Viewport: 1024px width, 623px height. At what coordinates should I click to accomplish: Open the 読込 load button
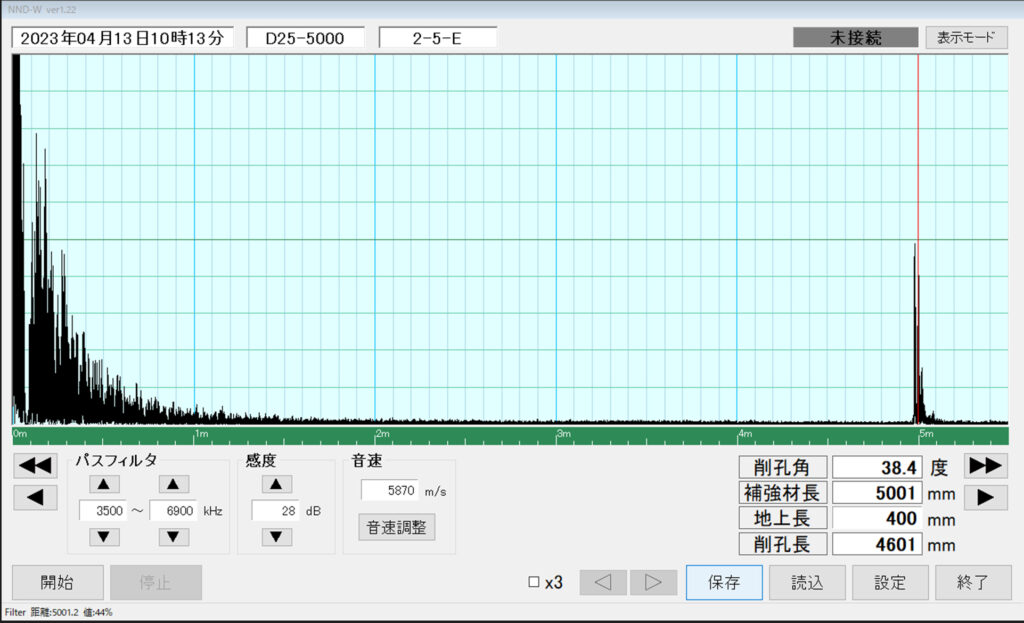(x=807, y=583)
